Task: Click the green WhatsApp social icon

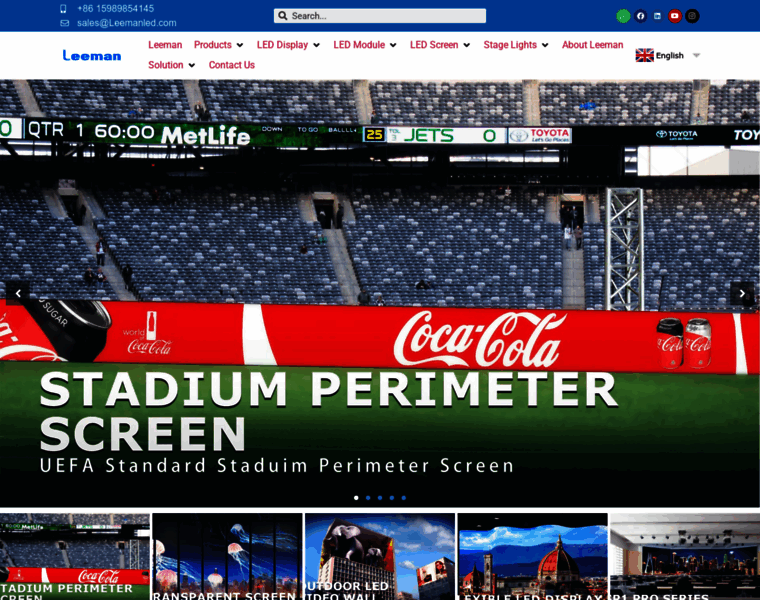Action: 623,16
